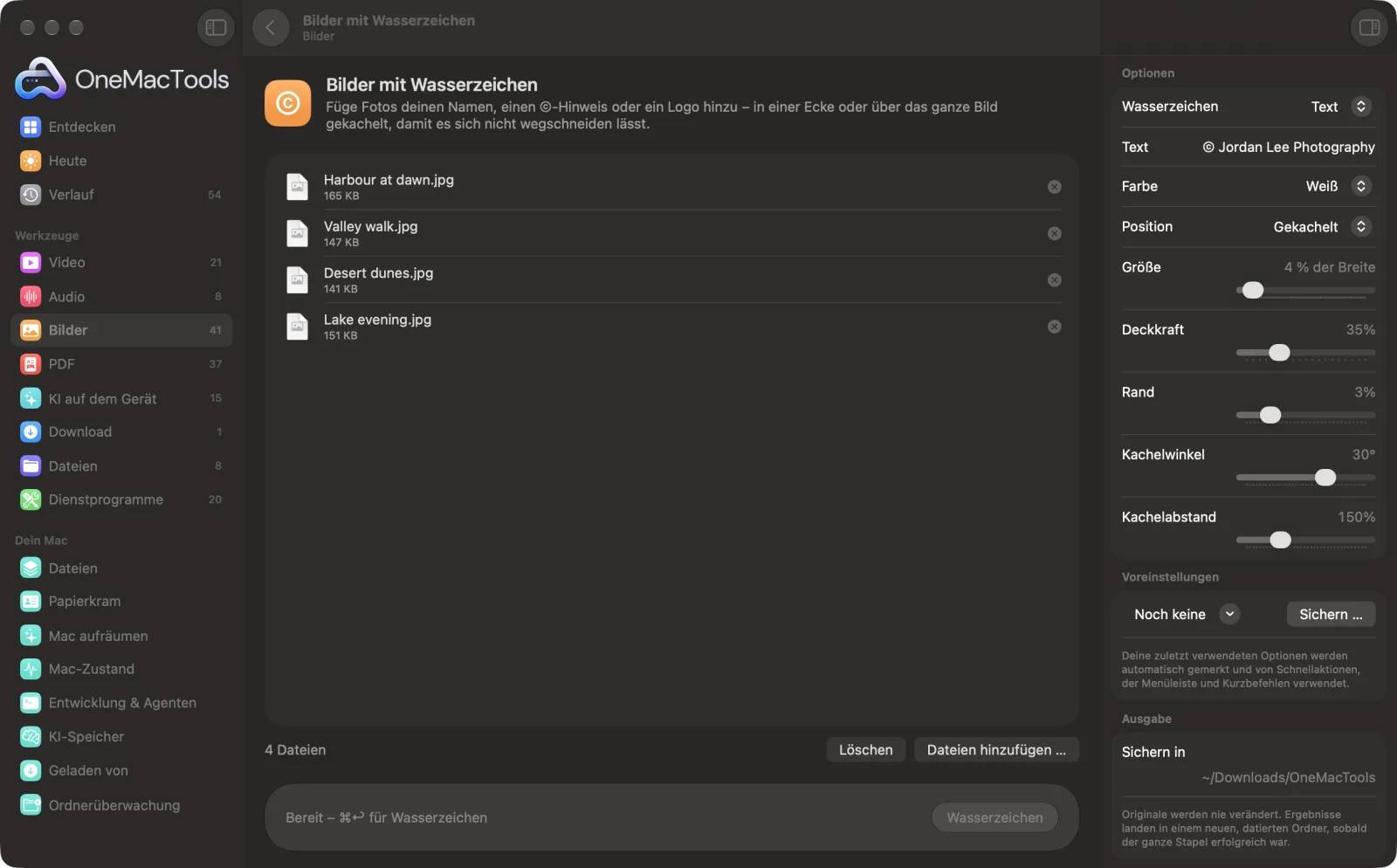Click the ~/Downloads/OneMacTools output path
1397x868 pixels.
click(1288, 777)
